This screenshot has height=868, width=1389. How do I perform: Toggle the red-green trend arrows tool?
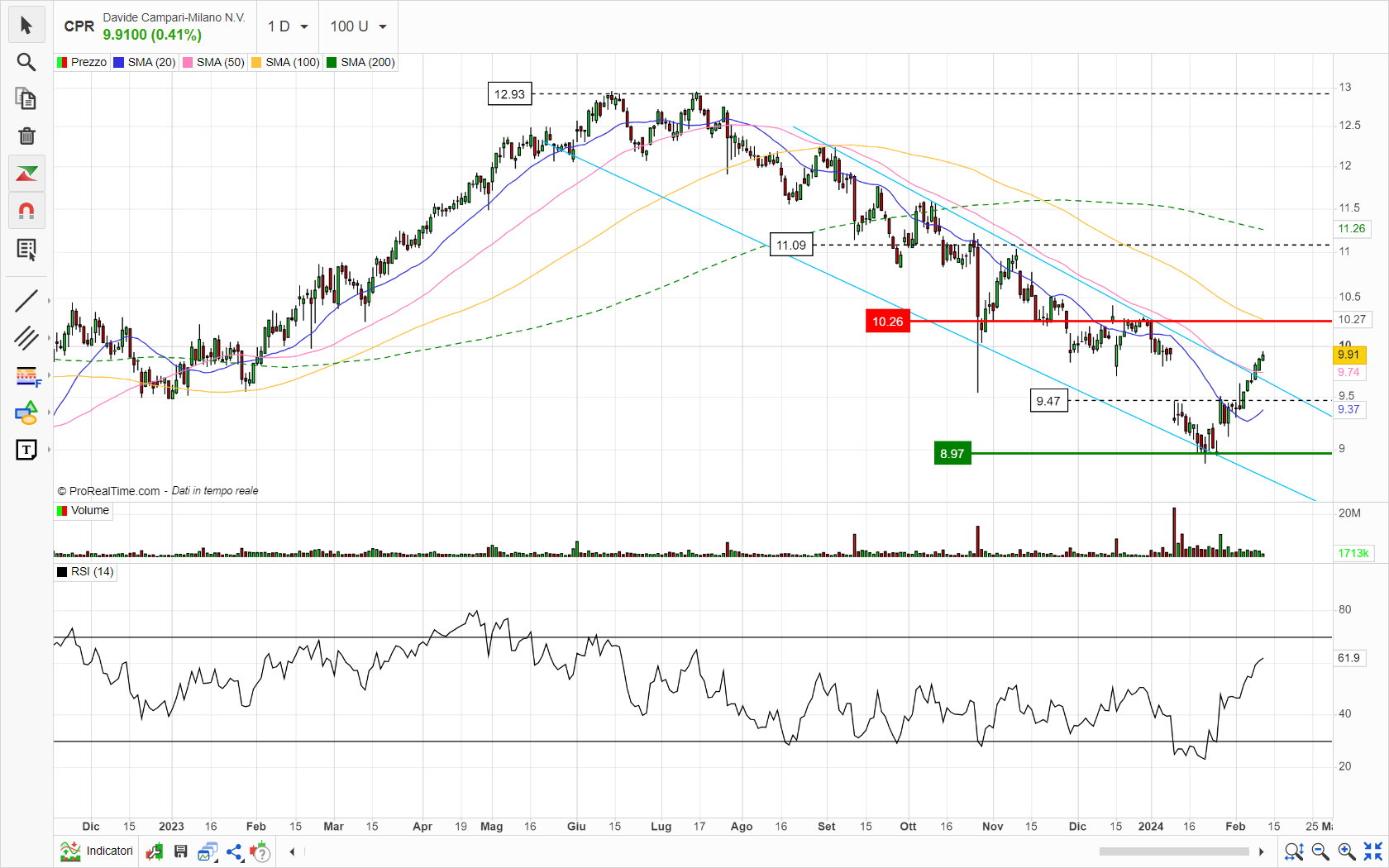click(x=26, y=174)
